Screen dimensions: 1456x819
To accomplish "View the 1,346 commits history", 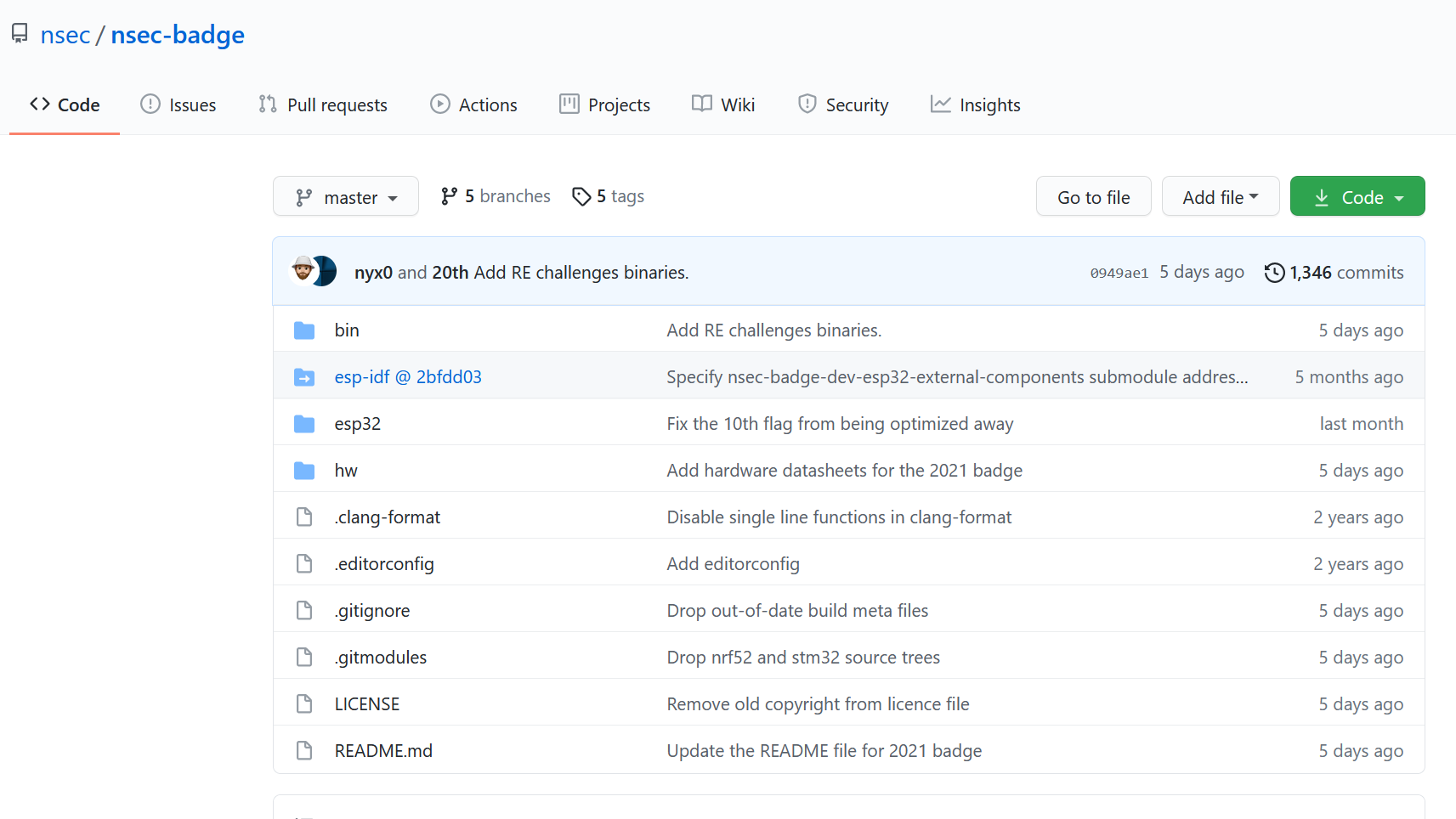I will 1334,273.
